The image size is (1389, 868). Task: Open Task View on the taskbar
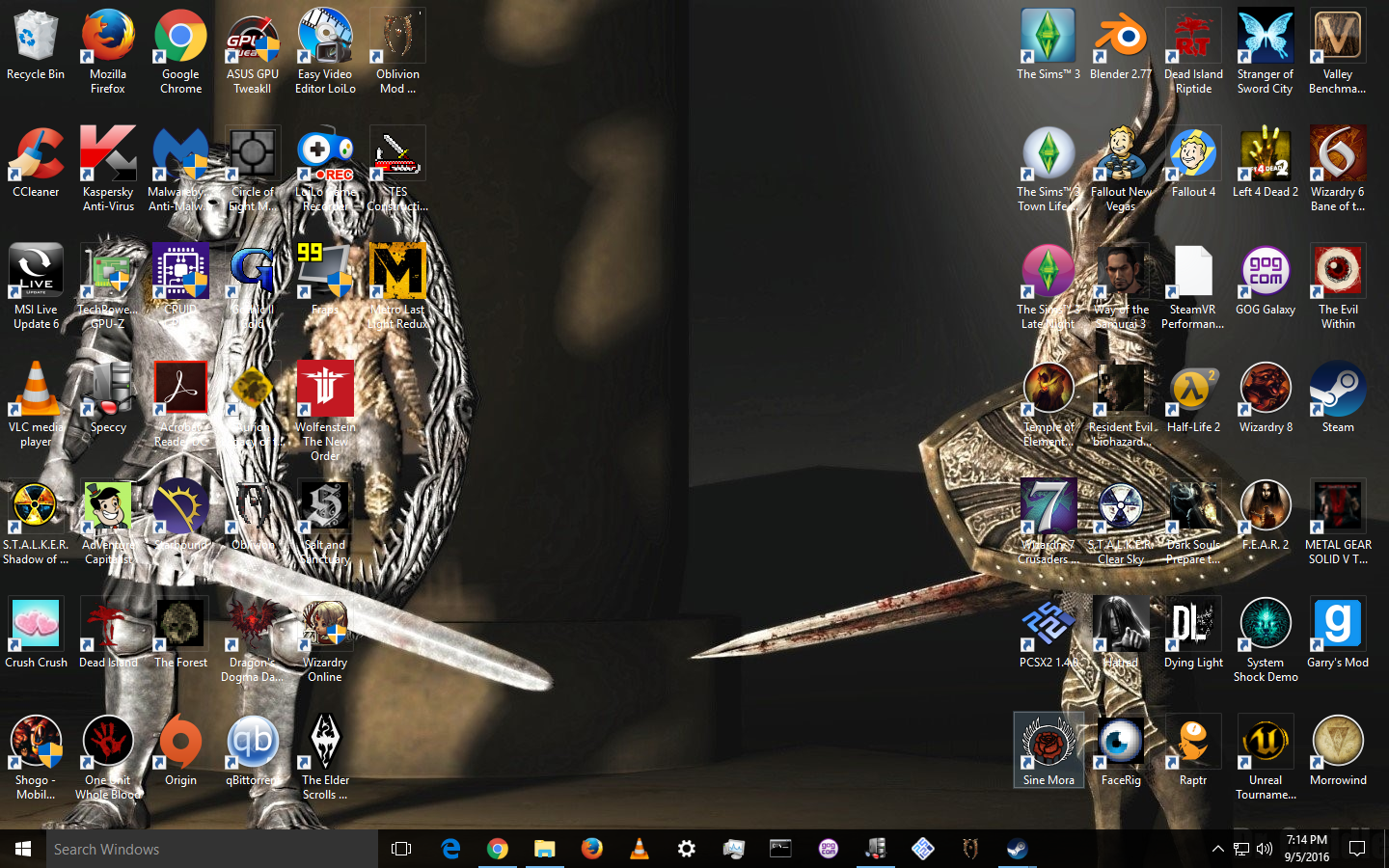pos(401,849)
